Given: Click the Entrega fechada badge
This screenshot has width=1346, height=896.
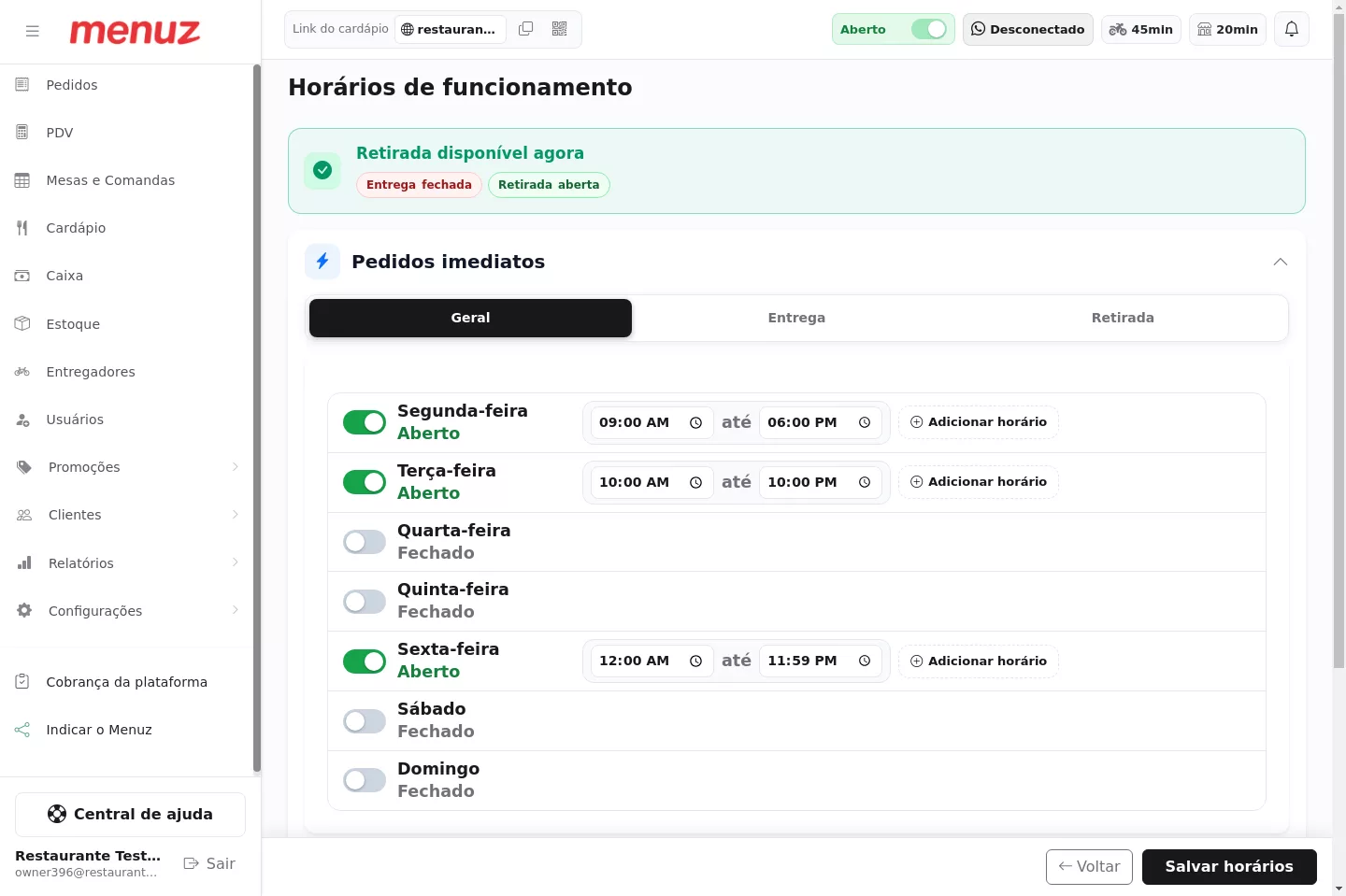Looking at the screenshot, I should pyautogui.click(x=419, y=185).
